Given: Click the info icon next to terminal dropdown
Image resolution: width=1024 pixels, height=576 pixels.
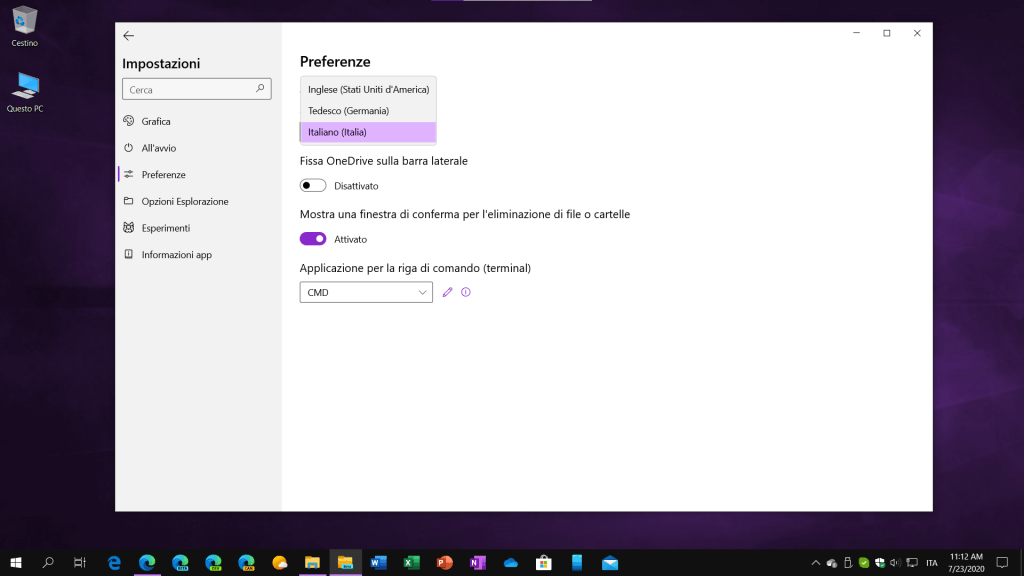Looking at the screenshot, I should (x=466, y=292).
